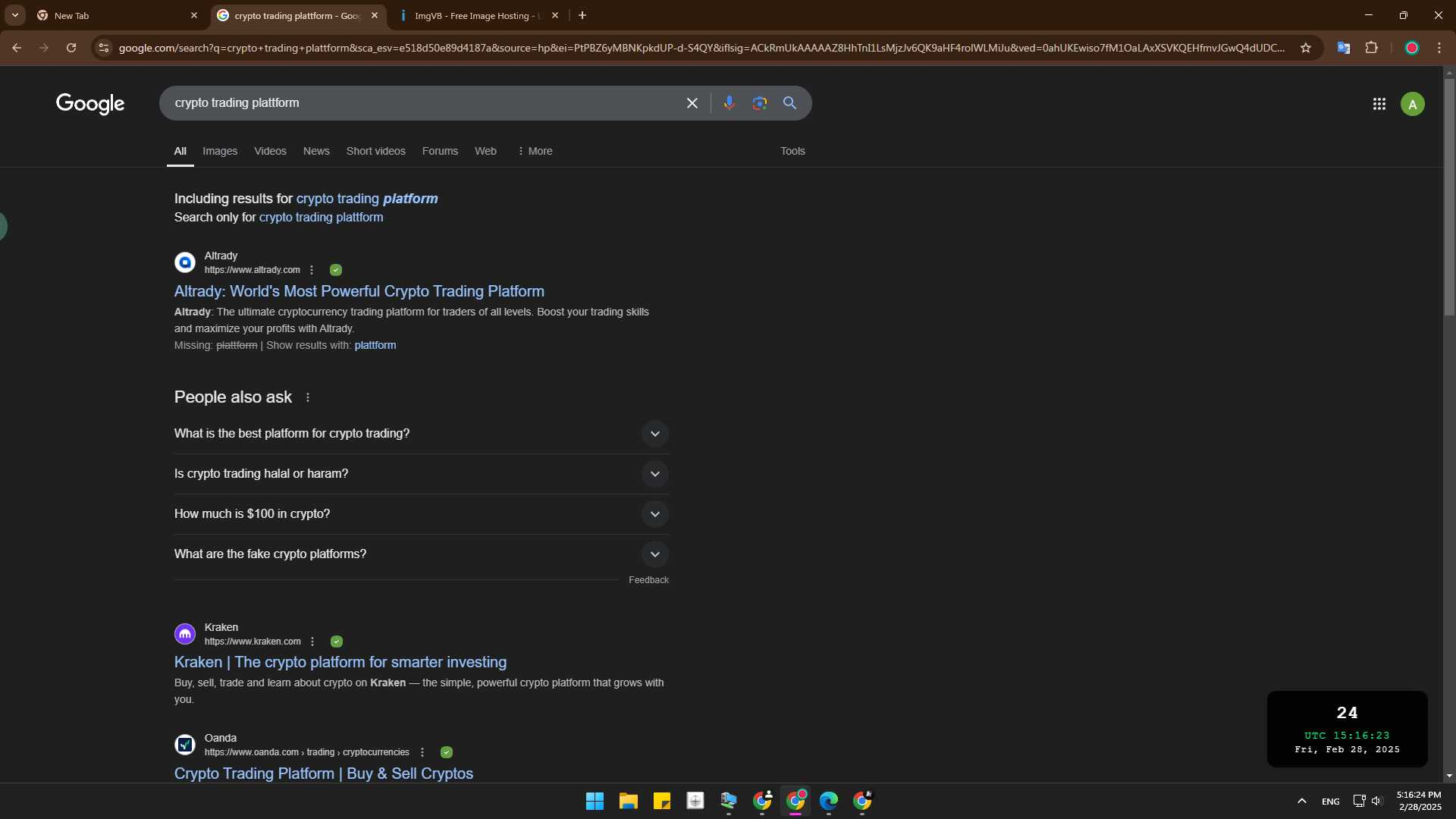1456x819 pixels.
Task: Click the green verified badge beside oanda.com
Action: point(447,752)
